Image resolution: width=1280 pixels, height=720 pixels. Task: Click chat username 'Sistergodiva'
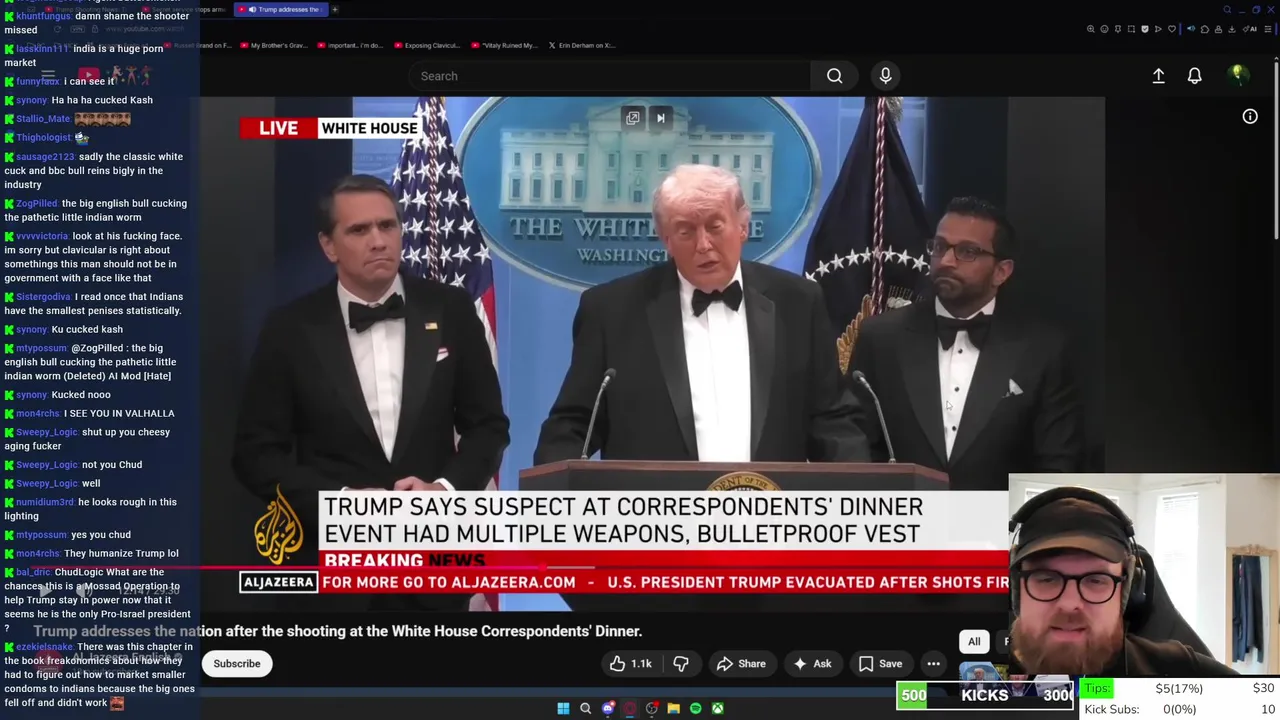[43, 297]
